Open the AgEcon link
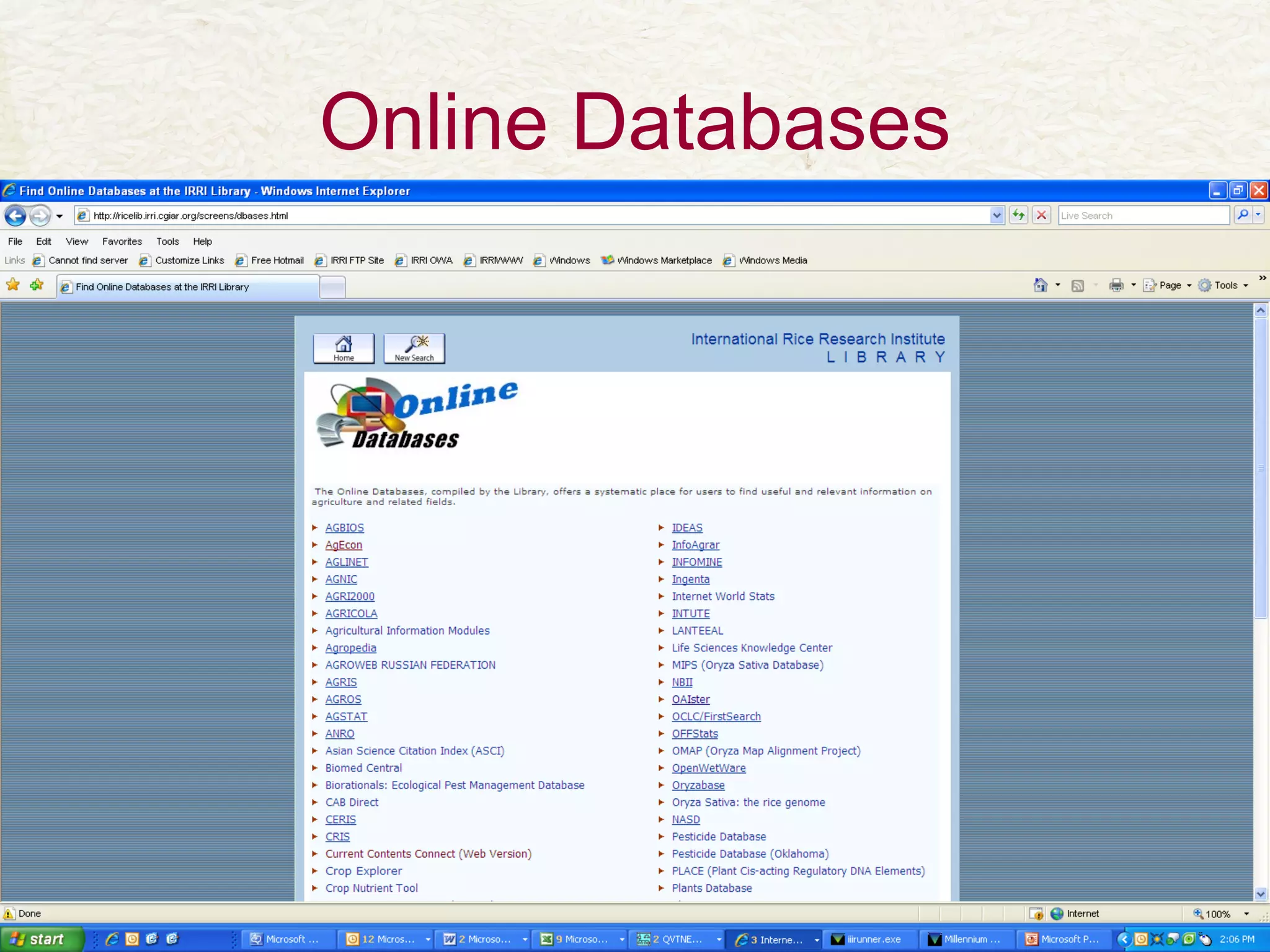 click(x=344, y=545)
